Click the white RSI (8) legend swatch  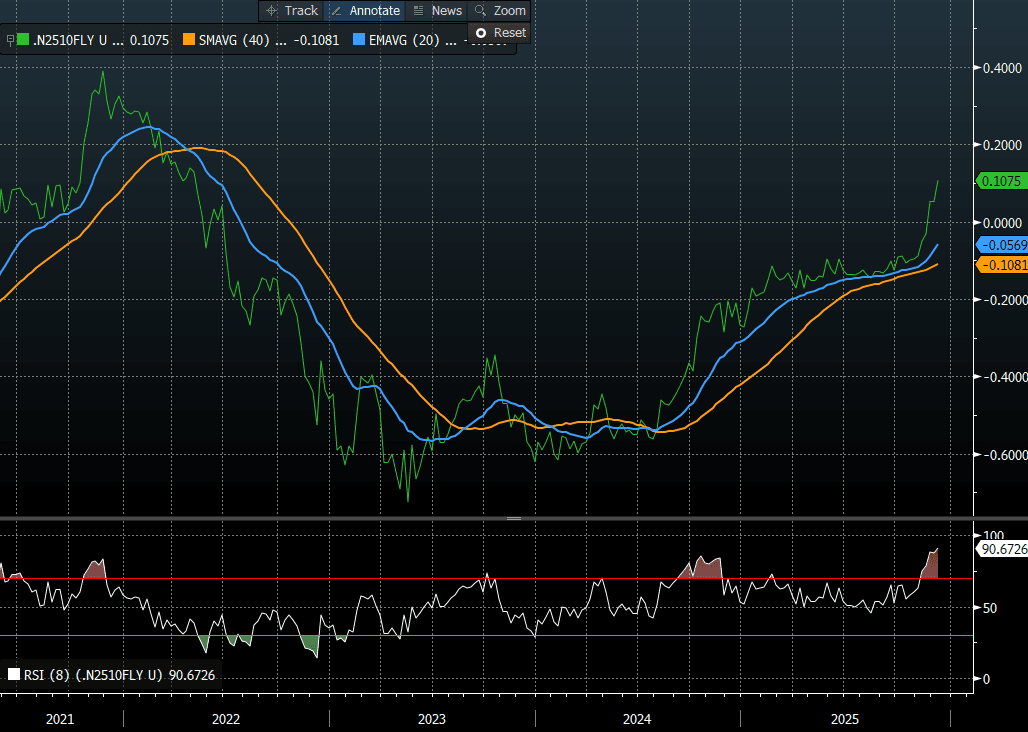click(14, 675)
